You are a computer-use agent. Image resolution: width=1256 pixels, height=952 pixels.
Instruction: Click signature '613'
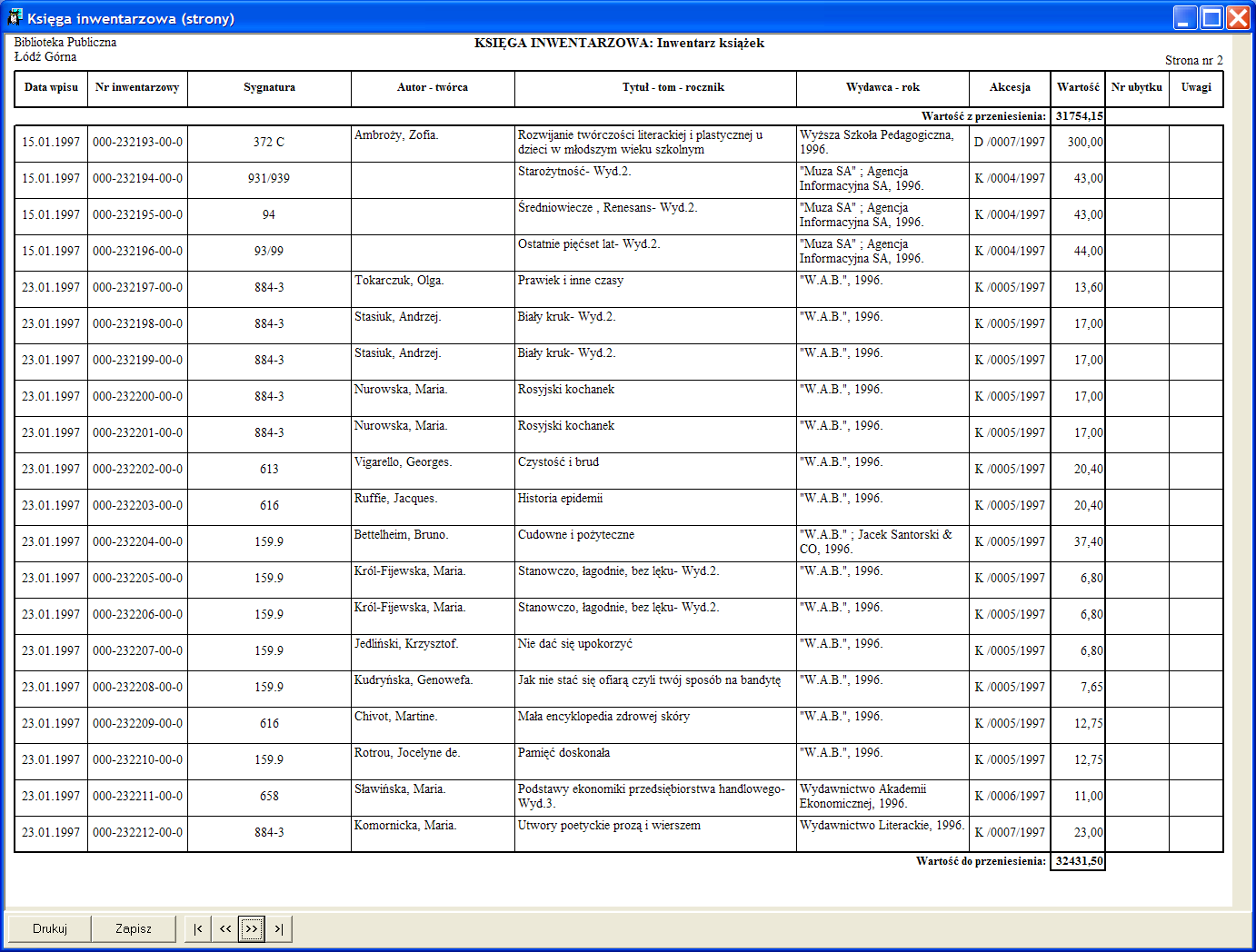[x=269, y=470]
